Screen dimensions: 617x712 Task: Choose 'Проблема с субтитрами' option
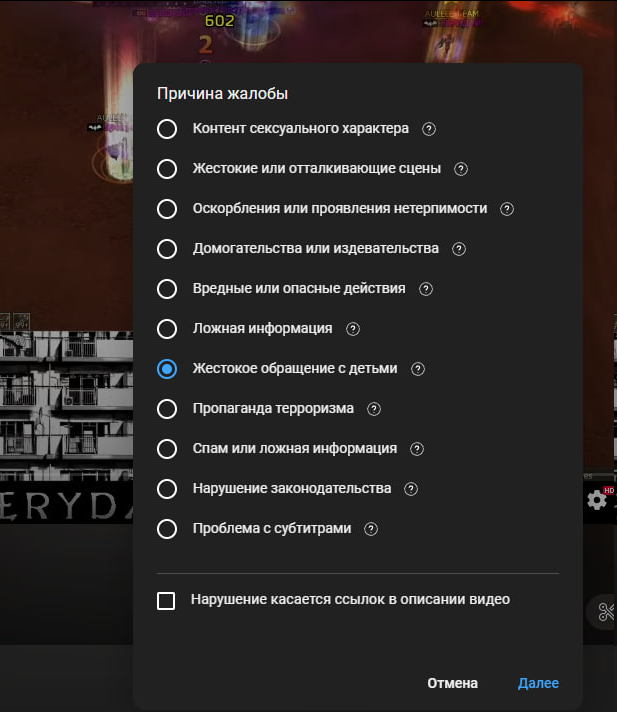point(167,529)
